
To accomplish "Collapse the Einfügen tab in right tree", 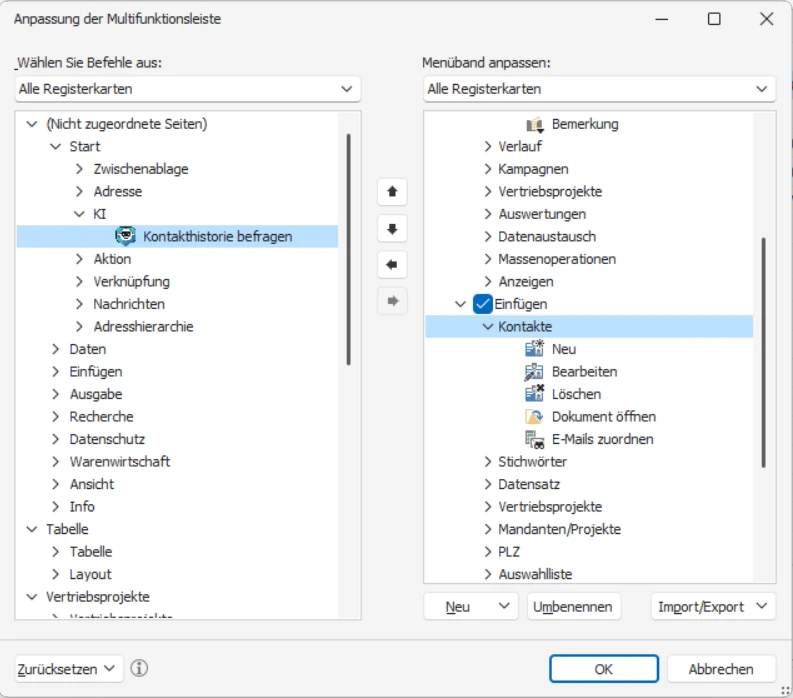I will [x=460, y=304].
